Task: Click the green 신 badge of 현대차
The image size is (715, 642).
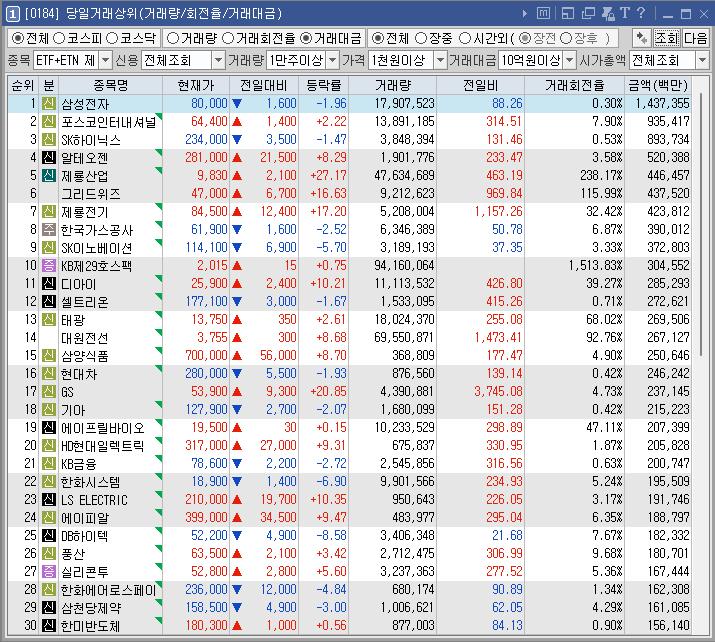Action: tap(49, 373)
